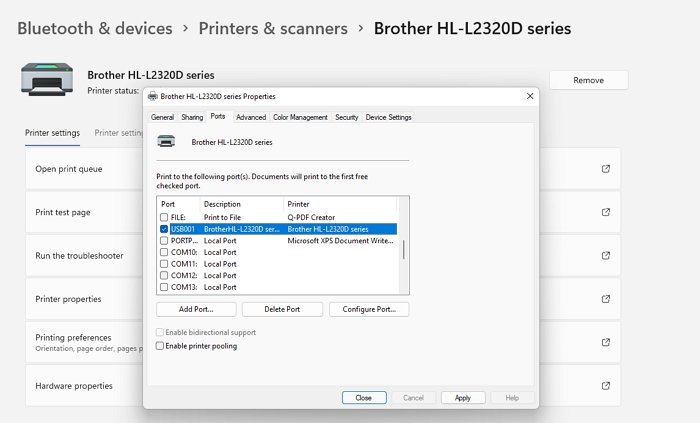Enable printer pooling checkbox
The image size is (700, 423).
point(160,346)
